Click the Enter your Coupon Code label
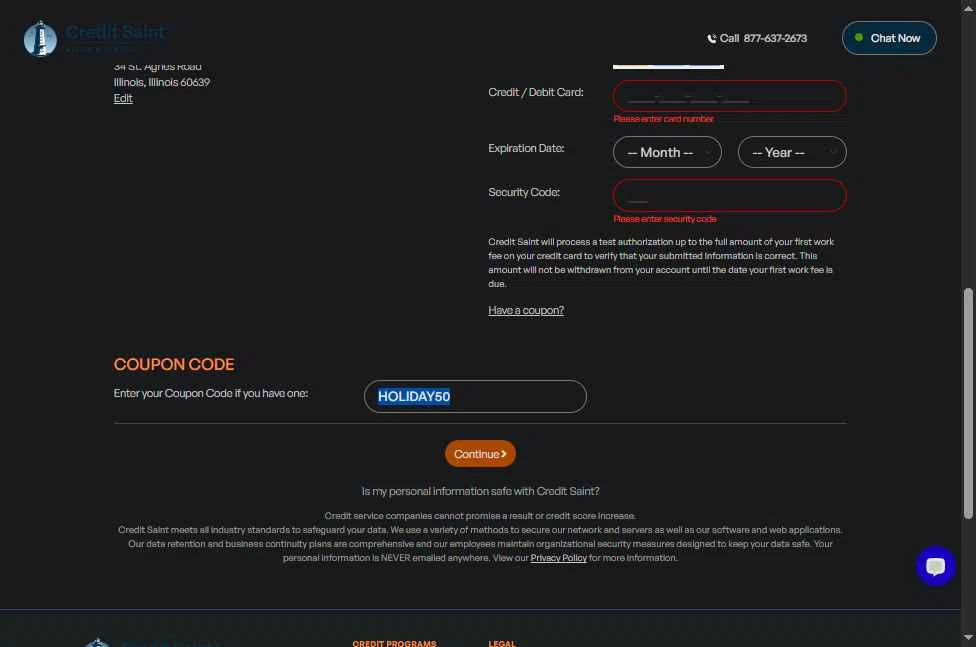 [x=210, y=394]
